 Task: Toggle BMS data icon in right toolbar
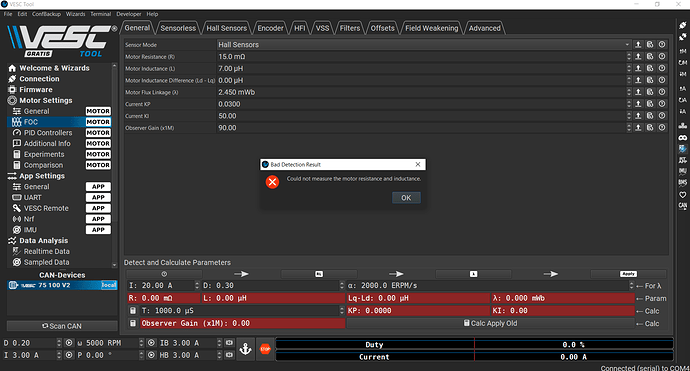pos(683,183)
